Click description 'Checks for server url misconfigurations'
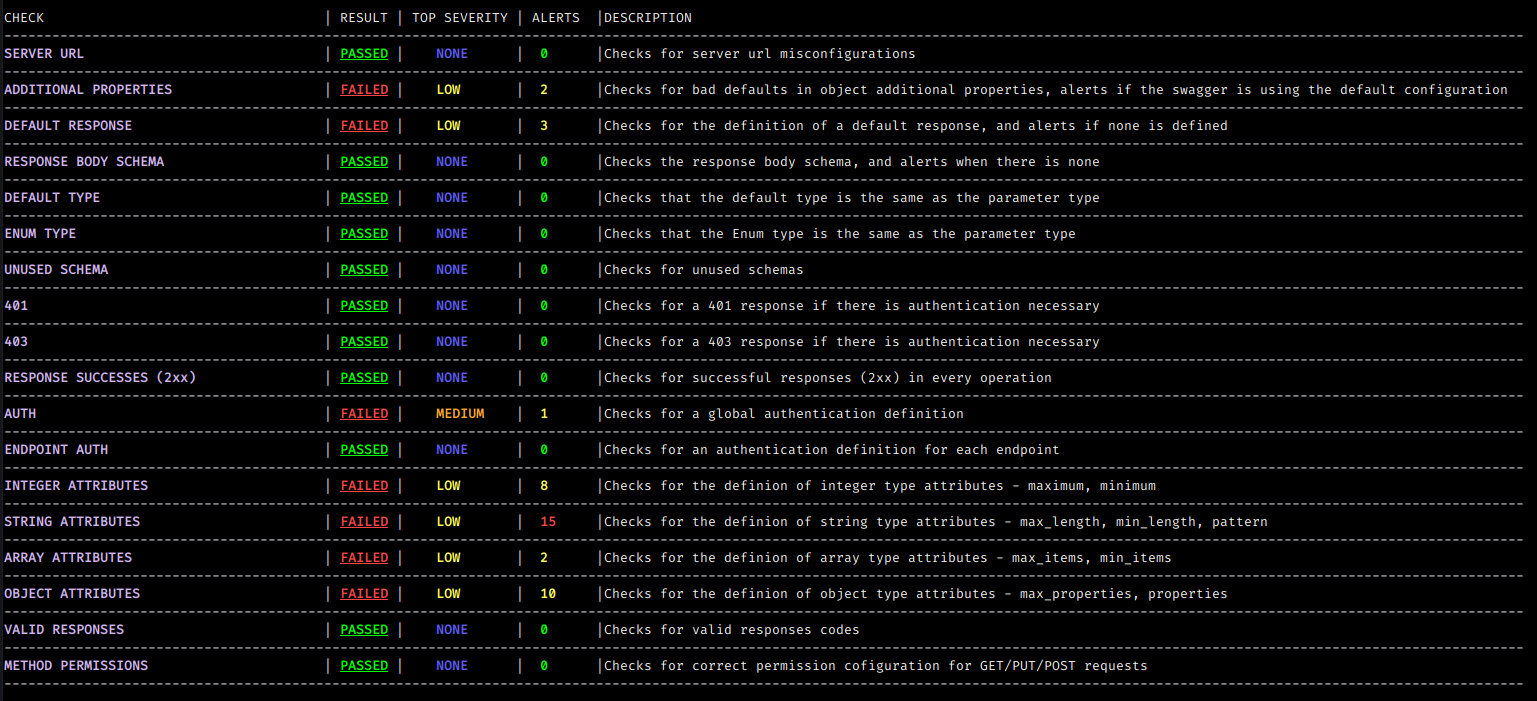 point(760,54)
